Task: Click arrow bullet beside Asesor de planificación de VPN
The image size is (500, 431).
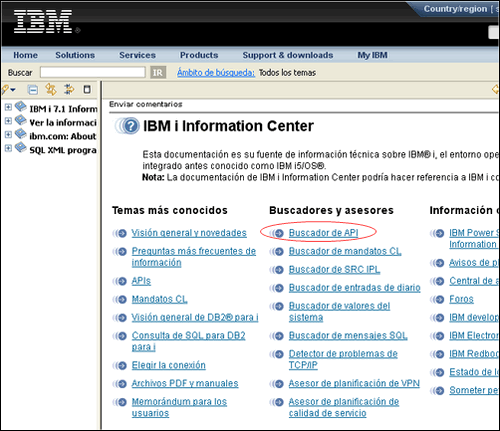Action: [x=277, y=384]
